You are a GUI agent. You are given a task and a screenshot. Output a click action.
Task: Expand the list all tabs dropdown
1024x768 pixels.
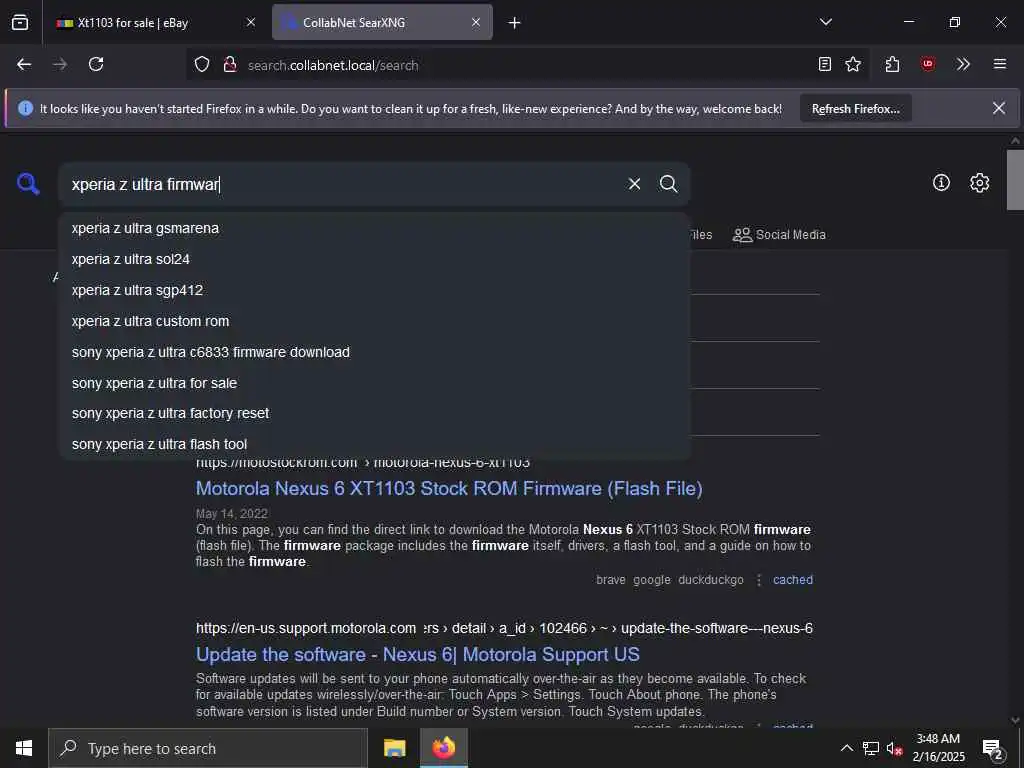(x=826, y=22)
